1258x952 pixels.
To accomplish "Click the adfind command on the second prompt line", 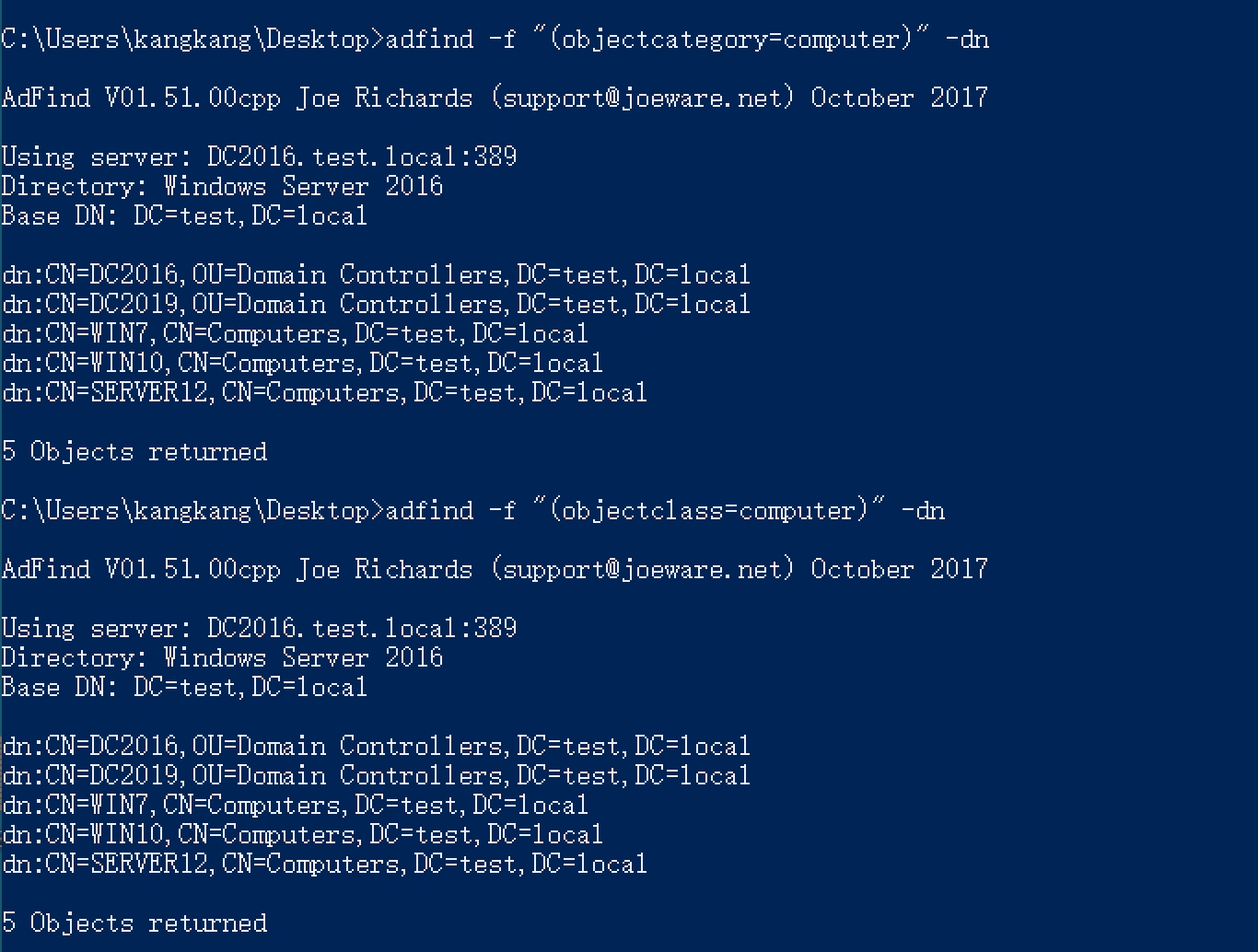I will coord(429,510).
